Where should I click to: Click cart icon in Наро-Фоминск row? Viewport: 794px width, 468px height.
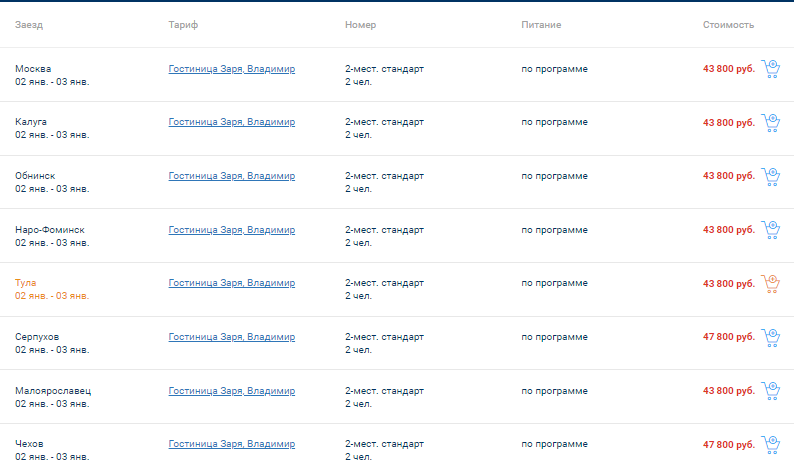pyautogui.click(x=771, y=230)
